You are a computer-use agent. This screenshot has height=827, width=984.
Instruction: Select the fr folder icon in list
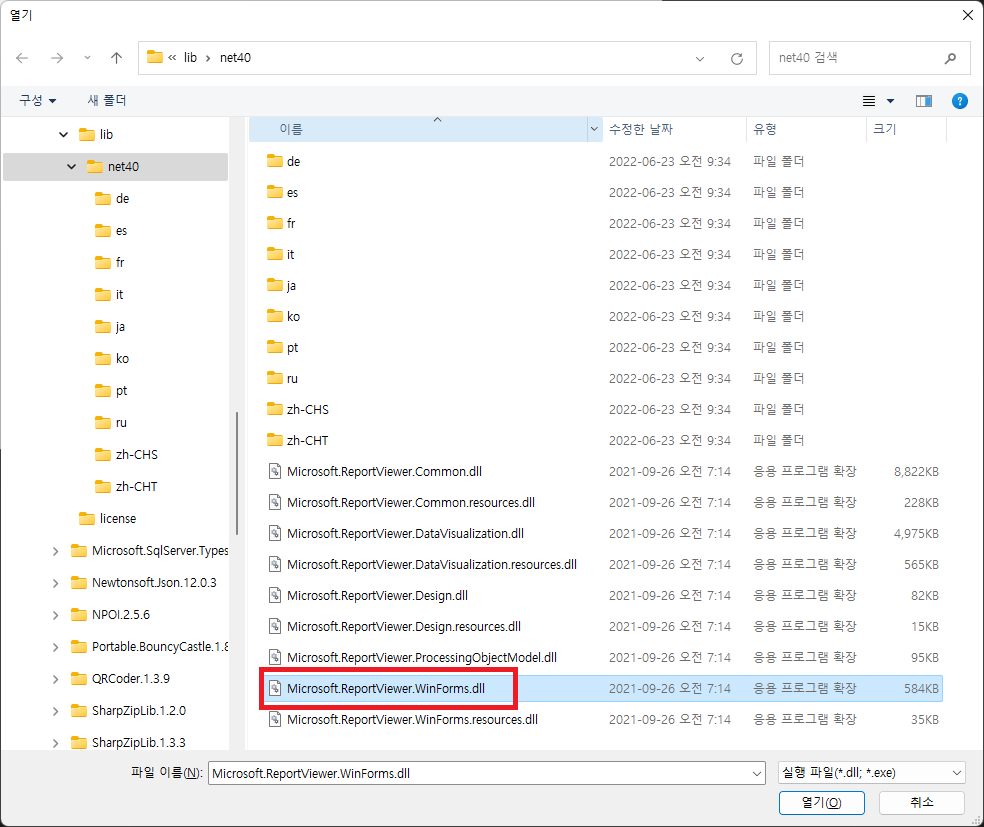[274, 223]
